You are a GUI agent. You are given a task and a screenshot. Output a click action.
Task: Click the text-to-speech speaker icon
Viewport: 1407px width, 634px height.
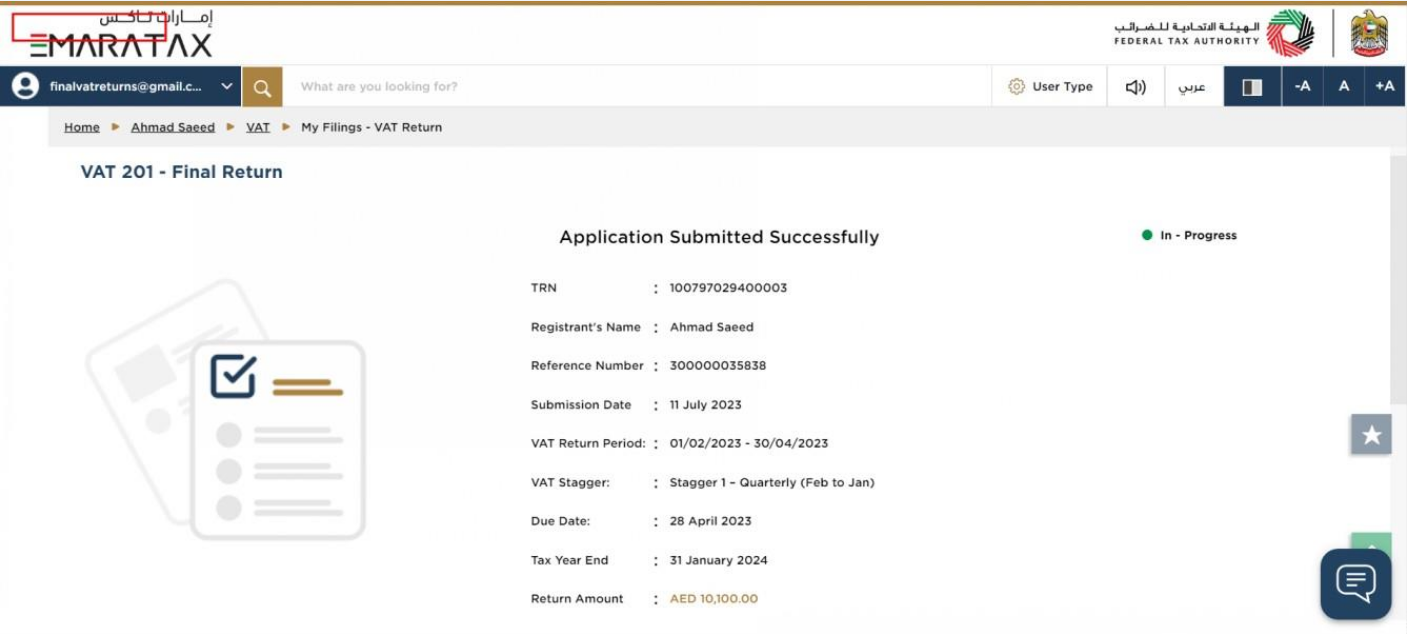pyautogui.click(x=1136, y=87)
